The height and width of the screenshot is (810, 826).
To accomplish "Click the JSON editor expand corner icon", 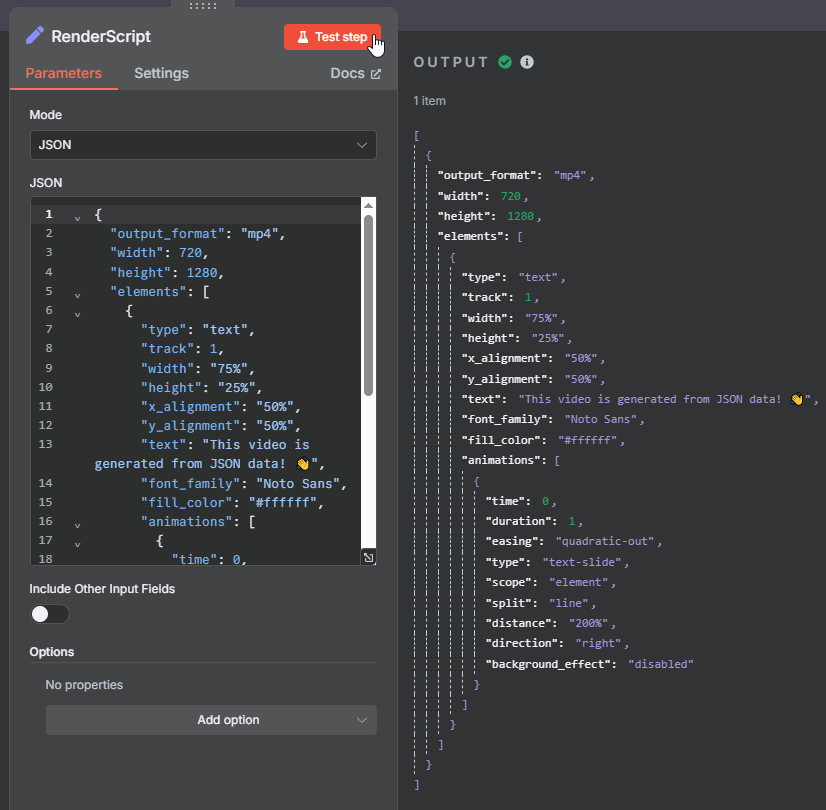I will click(x=368, y=557).
